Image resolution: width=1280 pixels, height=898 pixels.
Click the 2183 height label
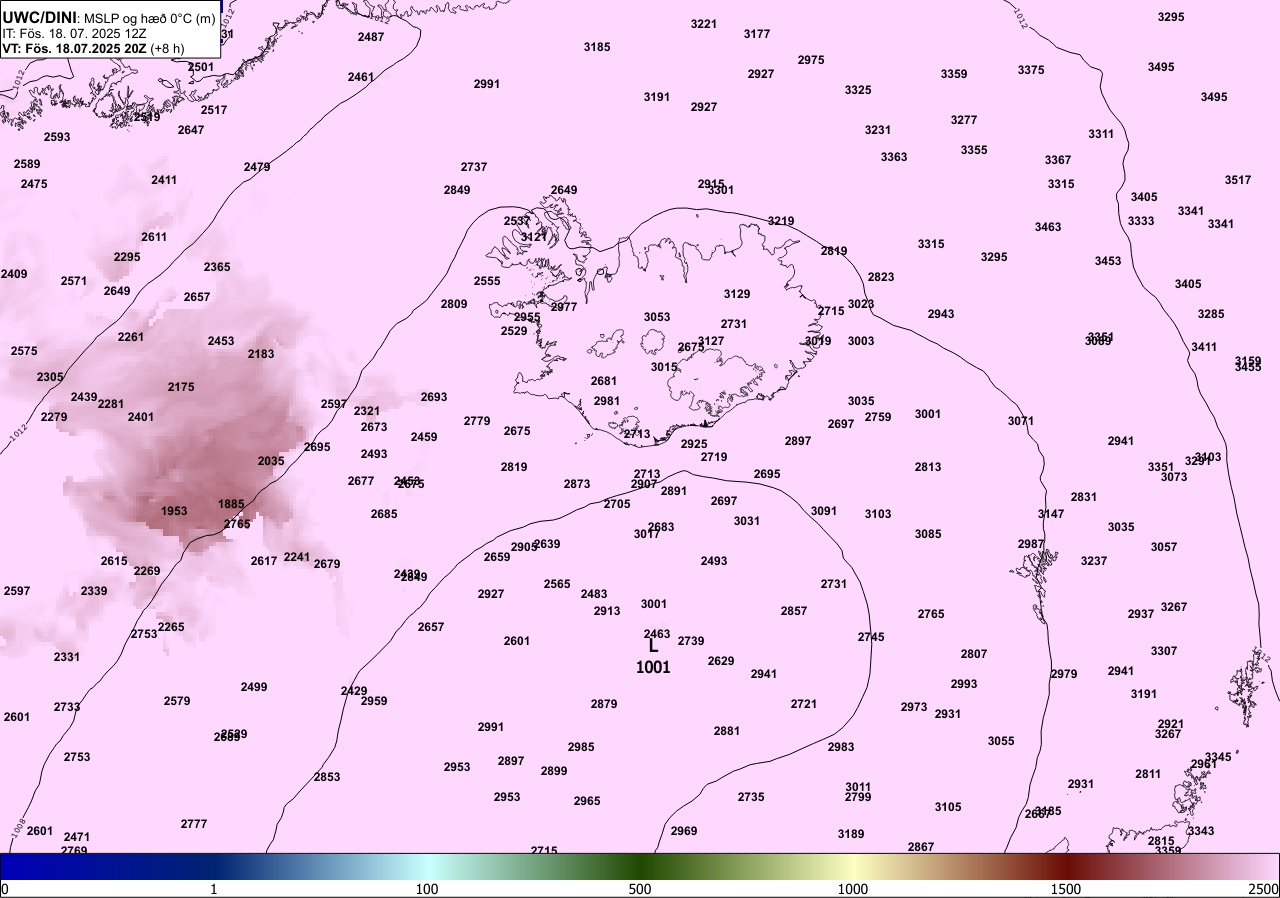(261, 354)
